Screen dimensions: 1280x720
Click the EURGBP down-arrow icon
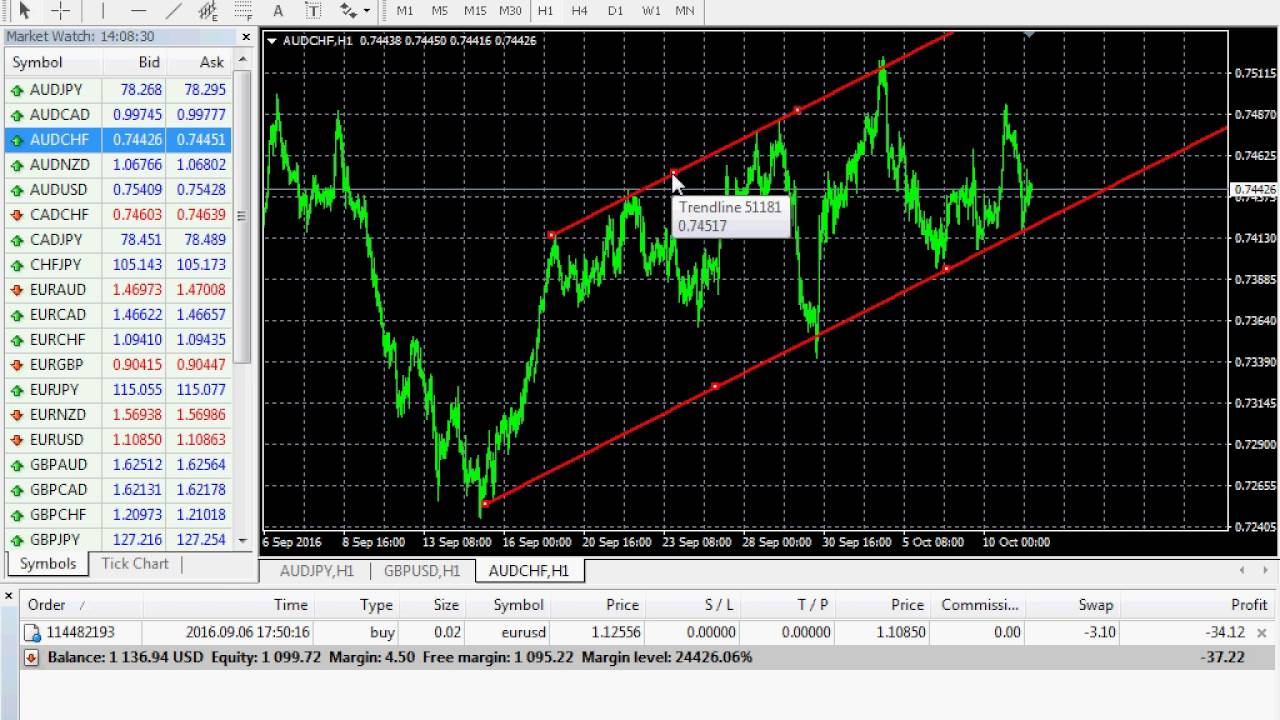(x=17, y=365)
